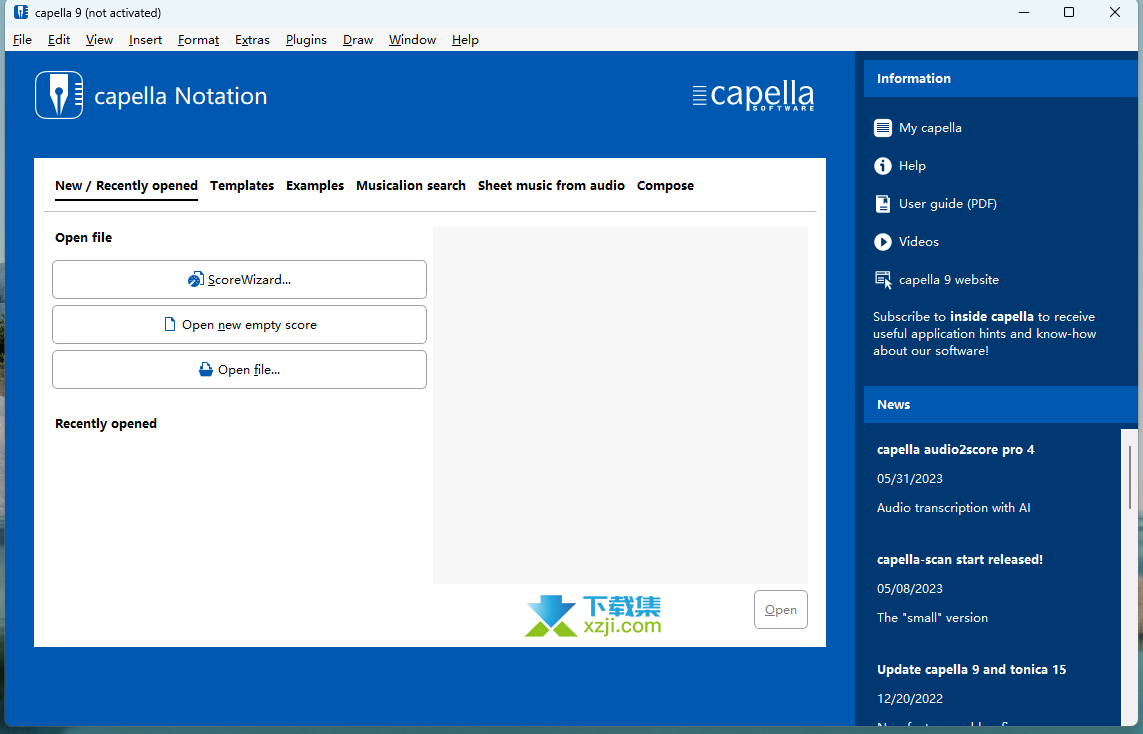Maximize the capella 9 window
1143x734 pixels.
(x=1069, y=12)
